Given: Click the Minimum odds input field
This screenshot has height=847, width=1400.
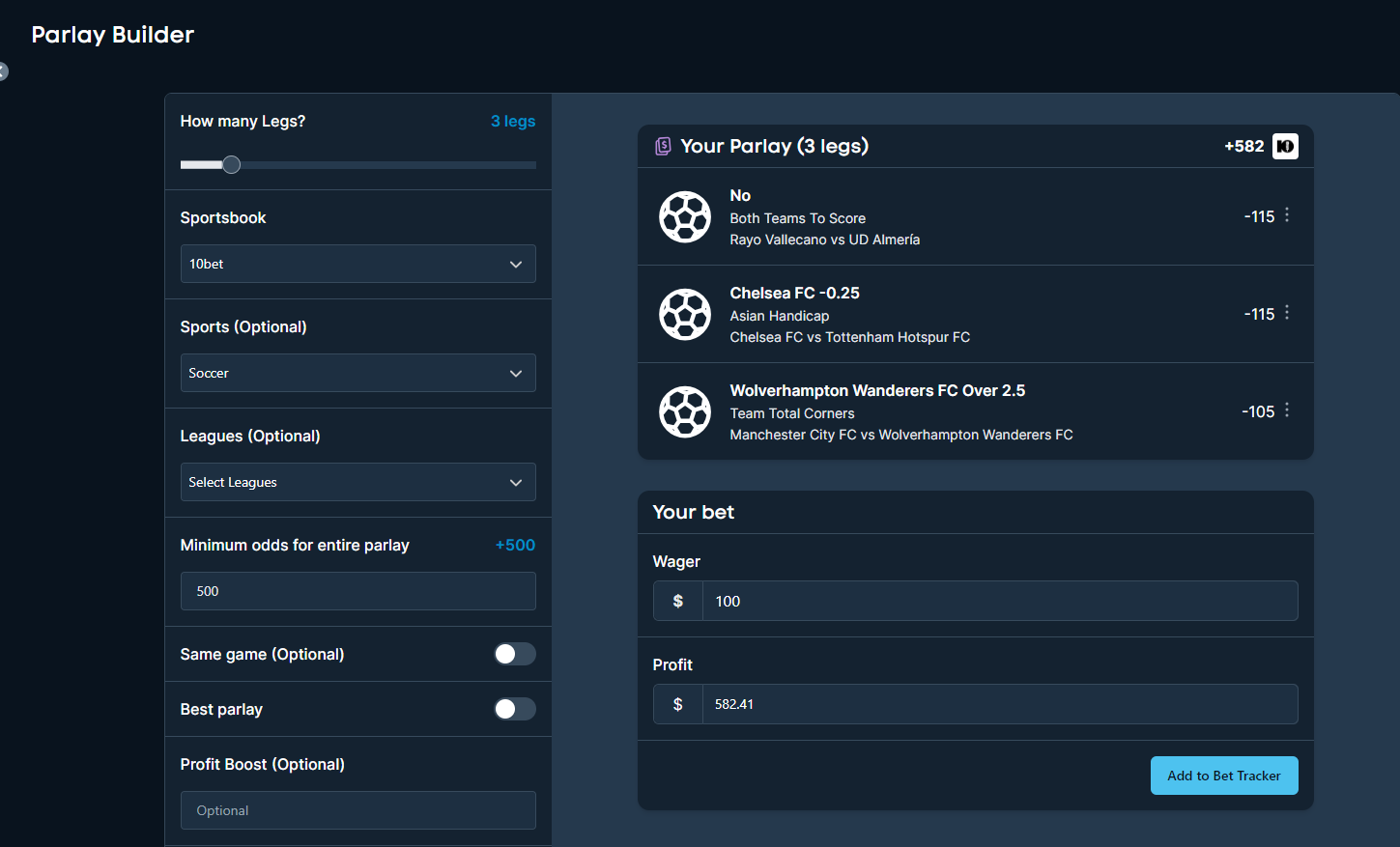Looking at the screenshot, I should click(x=358, y=591).
